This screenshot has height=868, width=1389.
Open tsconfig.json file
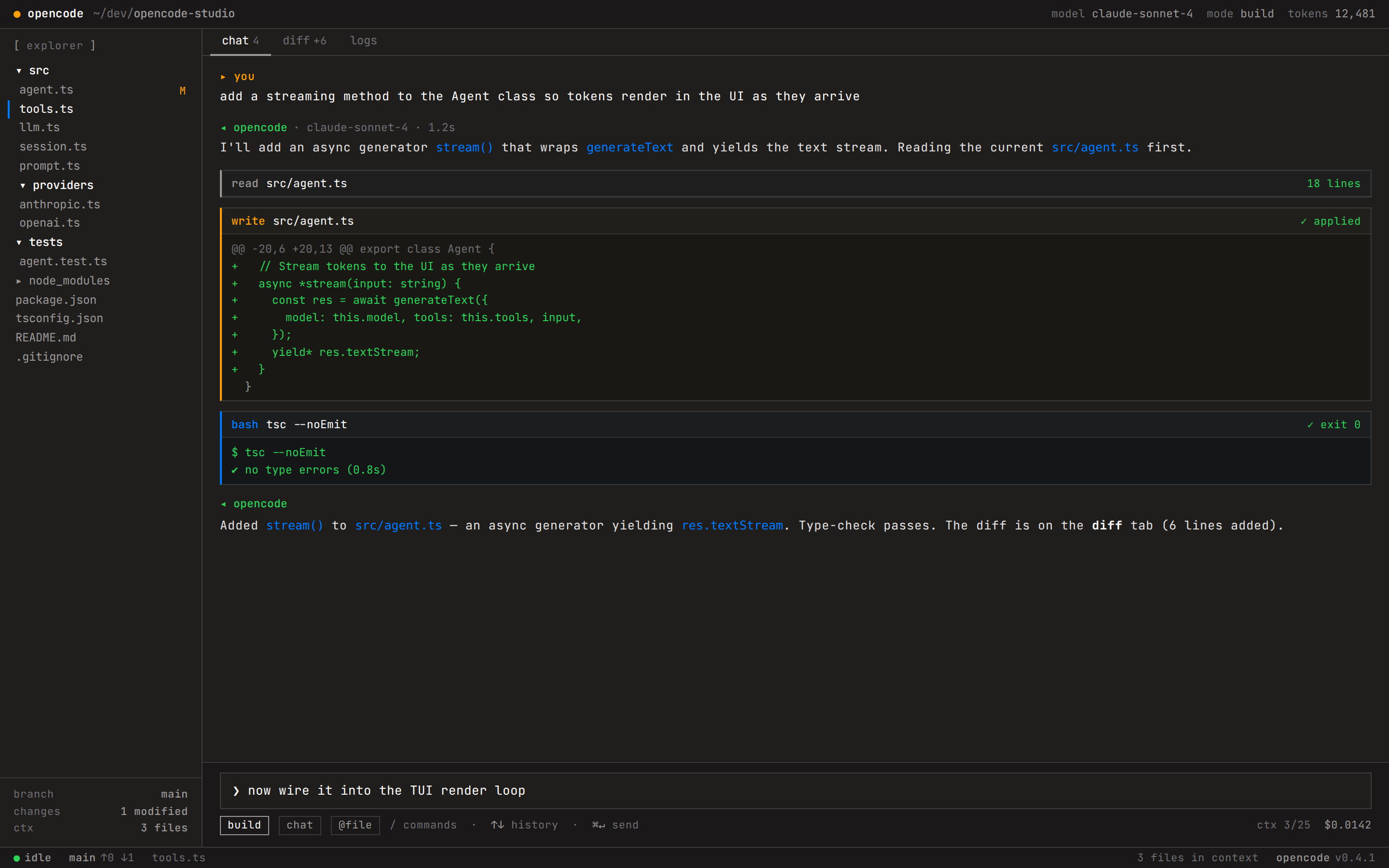(x=60, y=318)
